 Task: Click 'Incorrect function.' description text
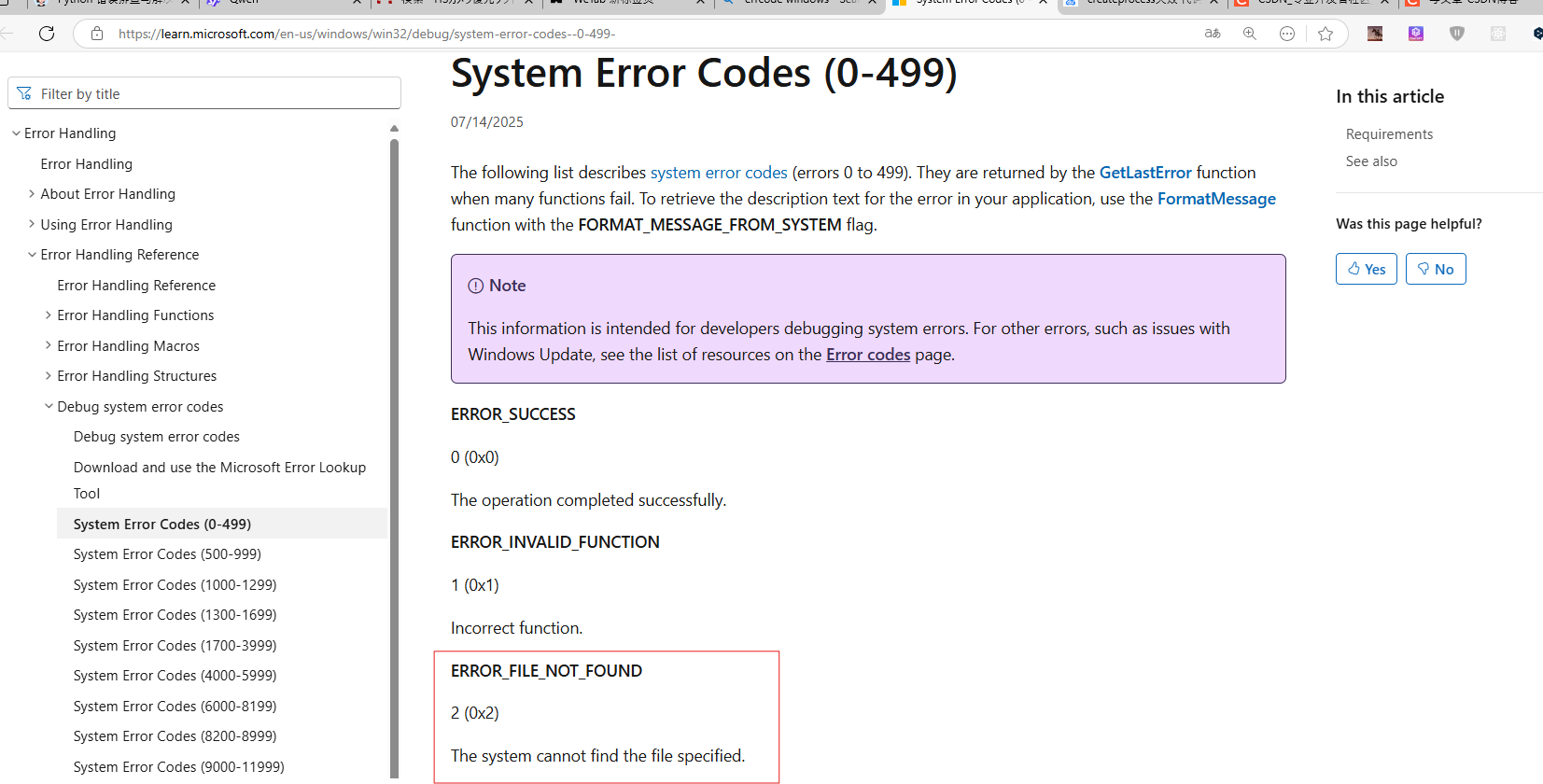pyautogui.click(x=517, y=628)
